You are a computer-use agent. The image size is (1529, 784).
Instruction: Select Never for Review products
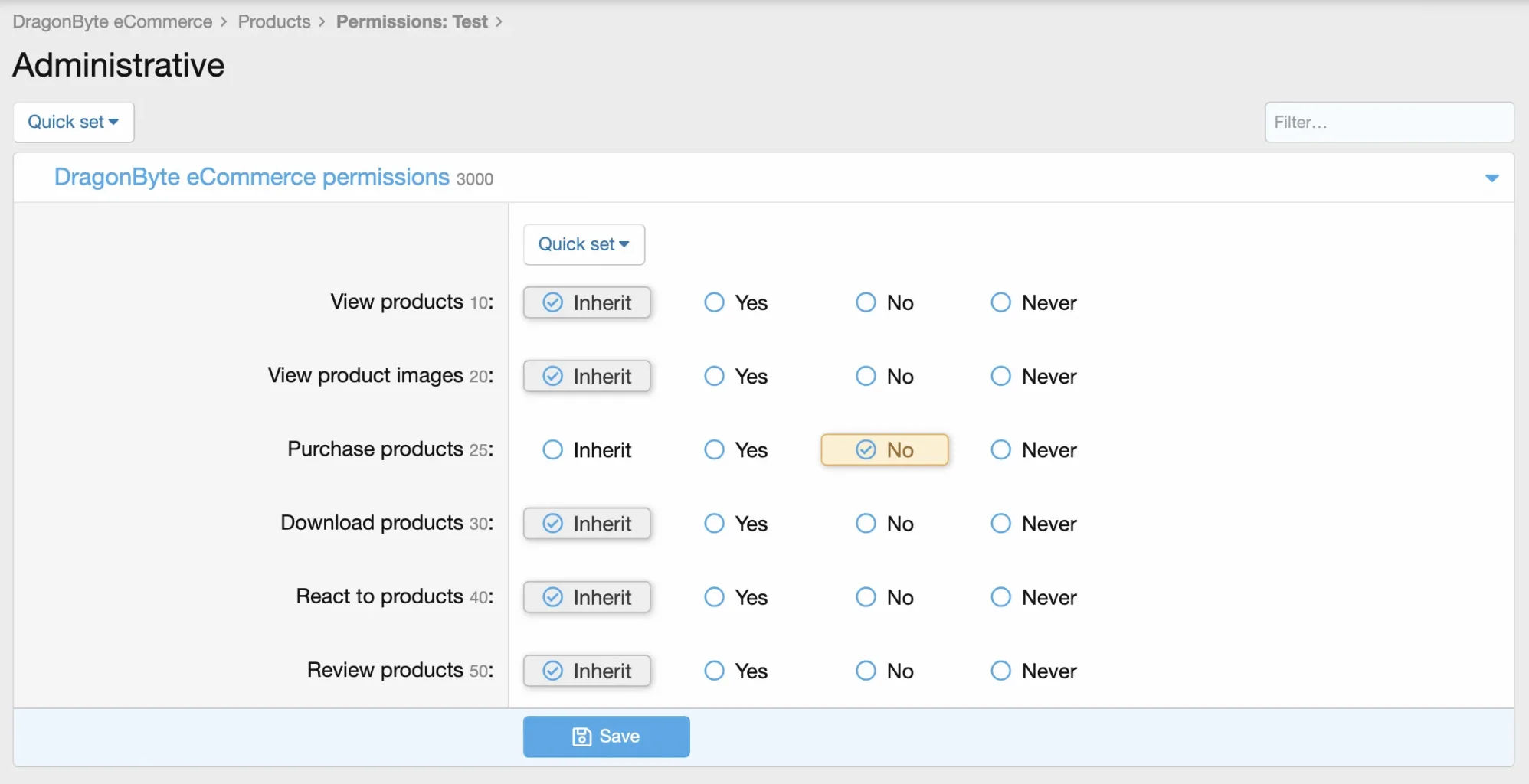1033,671
